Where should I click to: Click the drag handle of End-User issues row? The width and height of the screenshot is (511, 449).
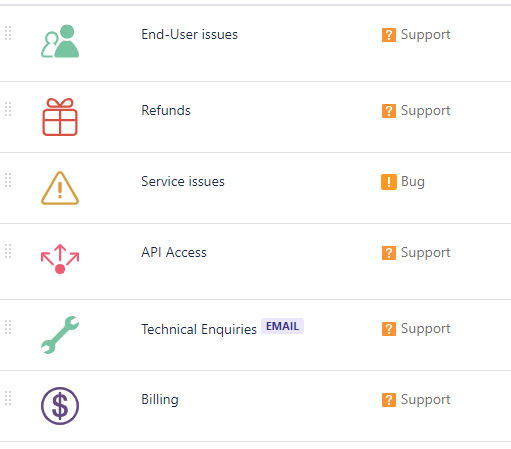click(8, 33)
